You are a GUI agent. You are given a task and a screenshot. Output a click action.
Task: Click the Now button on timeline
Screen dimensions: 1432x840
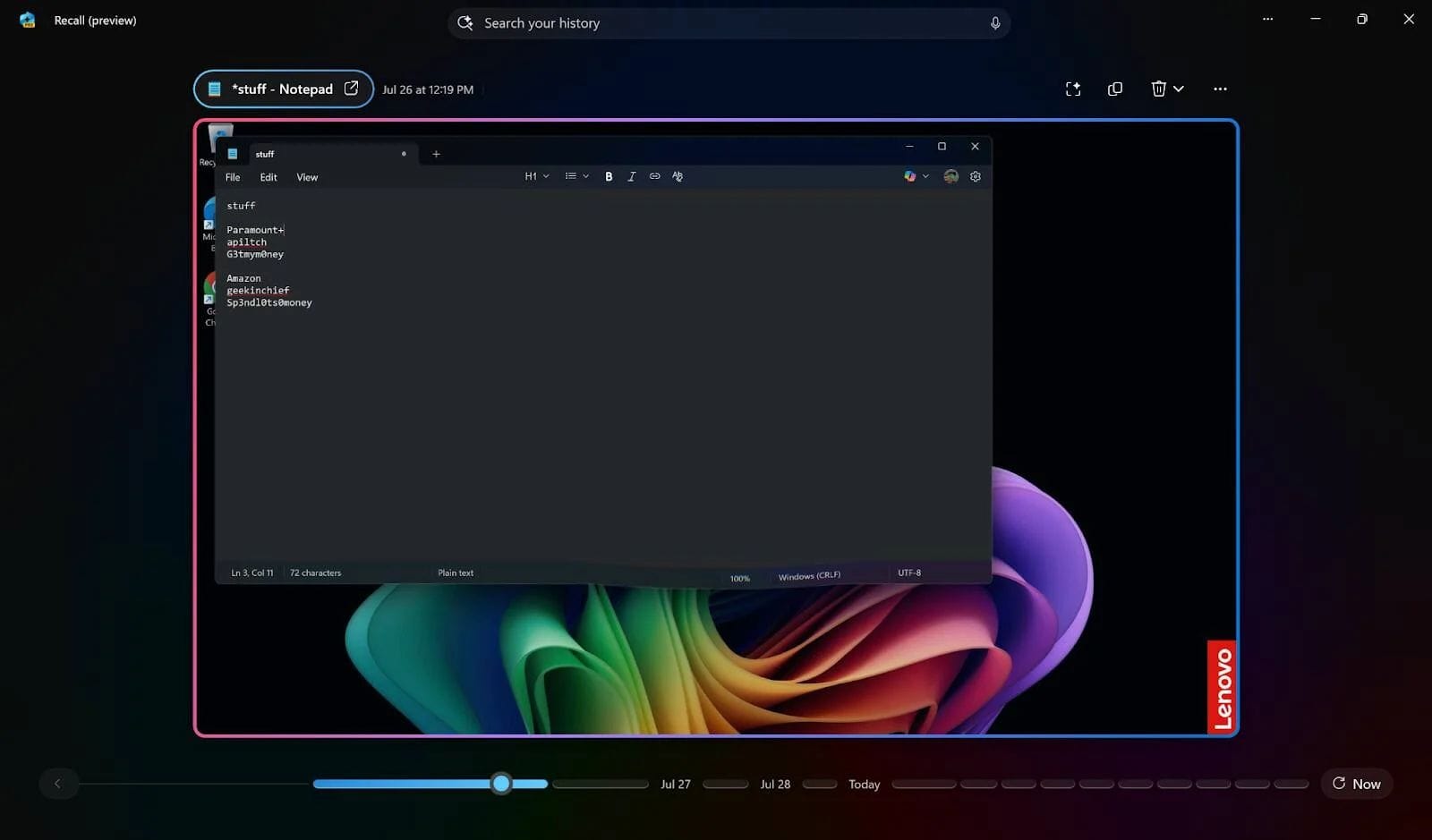click(x=1356, y=784)
